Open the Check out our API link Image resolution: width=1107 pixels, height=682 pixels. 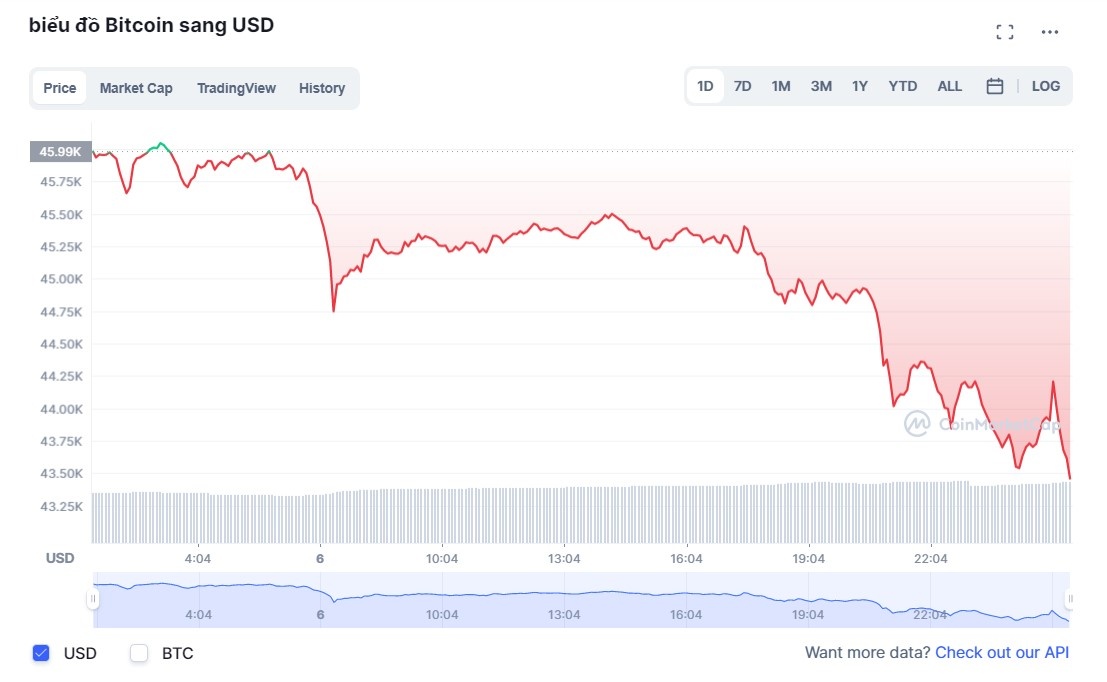click(x=1003, y=652)
